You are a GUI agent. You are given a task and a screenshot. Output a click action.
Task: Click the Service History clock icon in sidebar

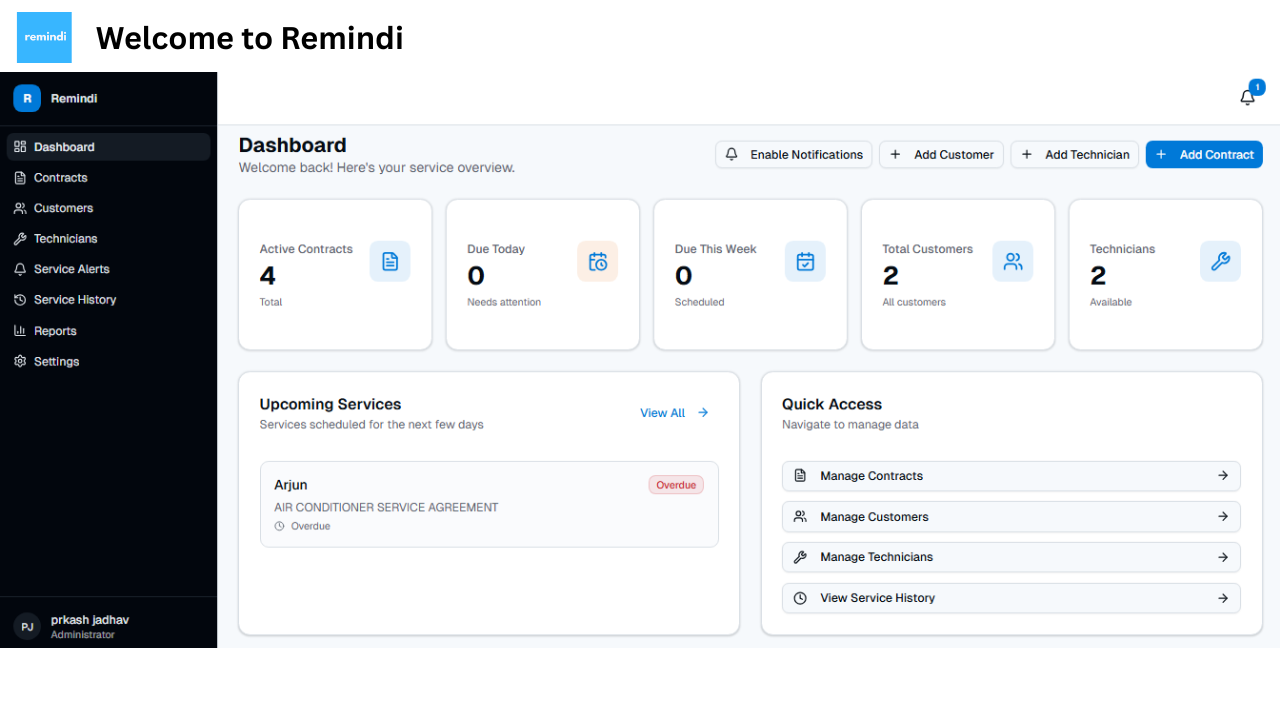20,300
